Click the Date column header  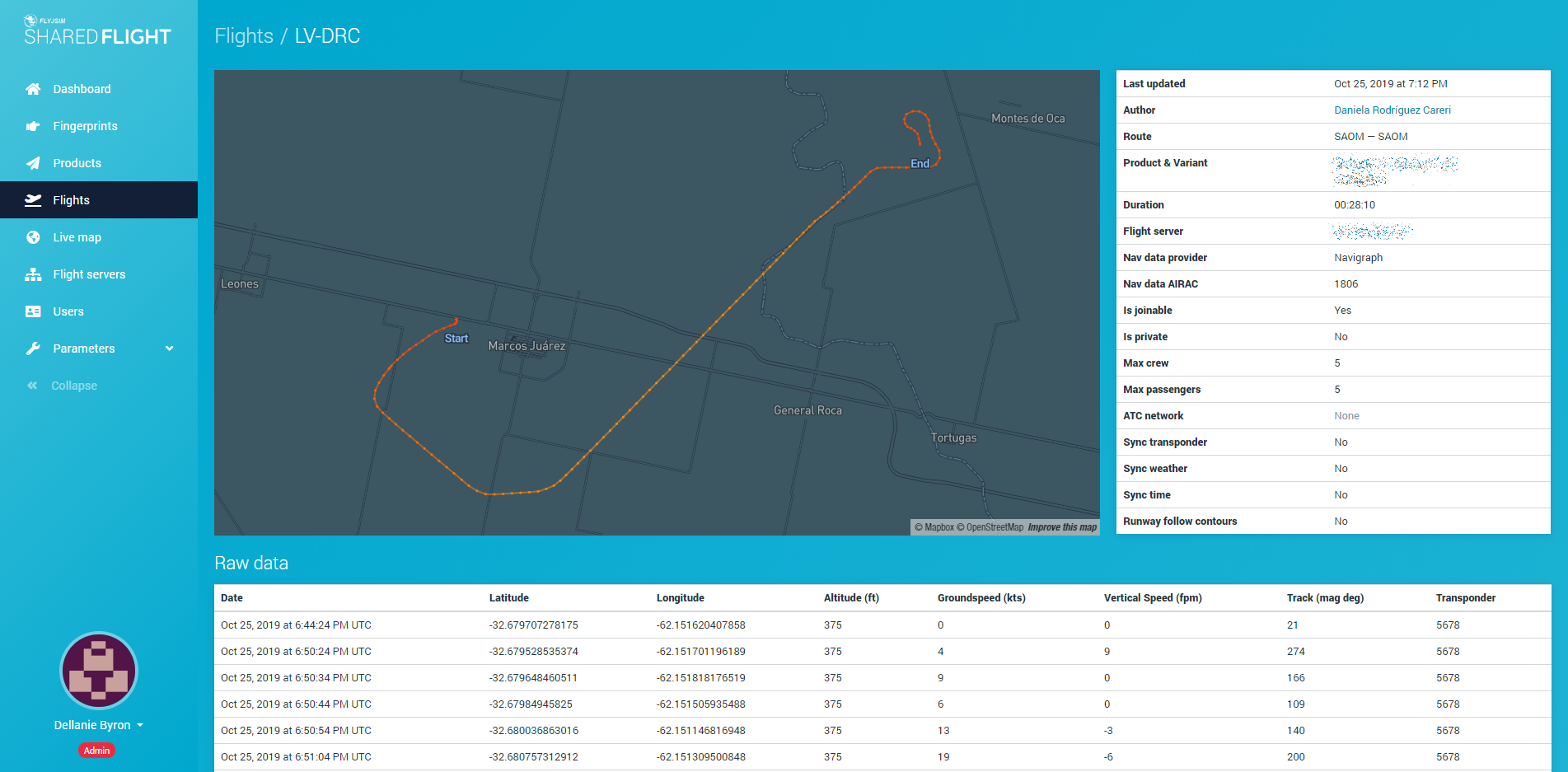[232, 598]
